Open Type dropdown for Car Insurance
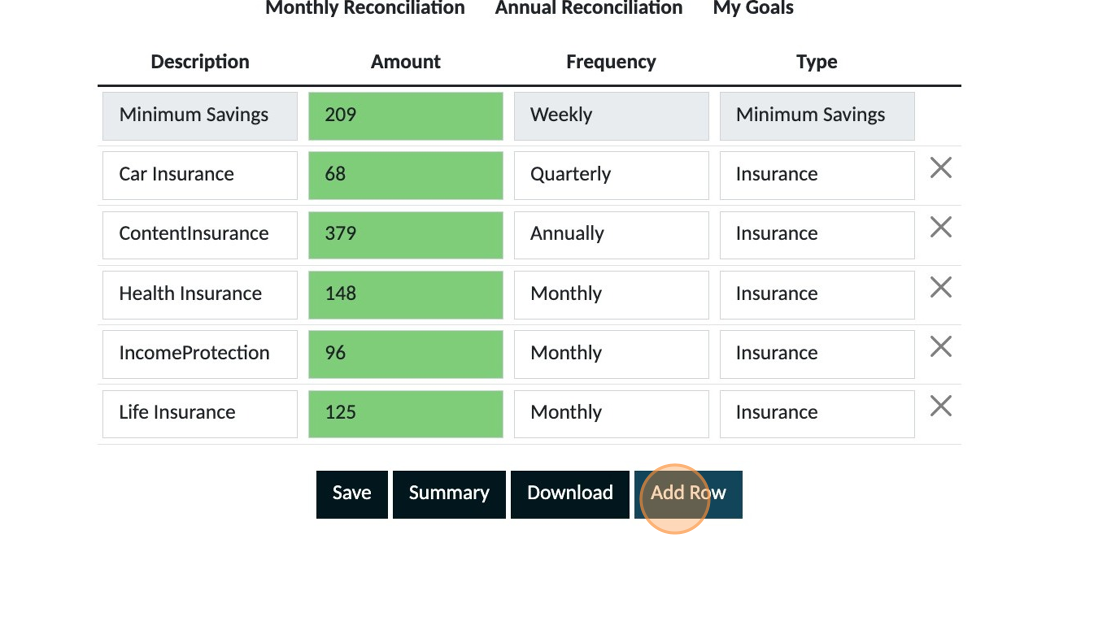Image resolution: width=1120 pixels, height=626 pixels. coord(817,175)
